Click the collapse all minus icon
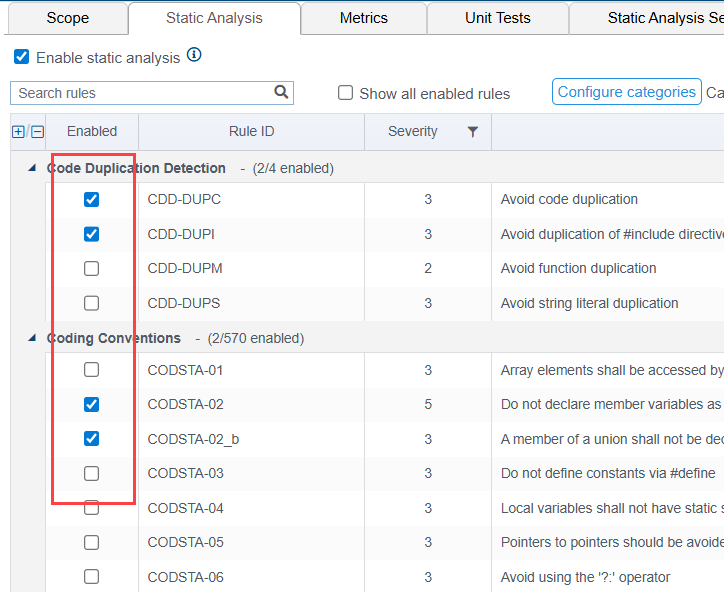This screenshot has height=592, width=724. (37, 132)
